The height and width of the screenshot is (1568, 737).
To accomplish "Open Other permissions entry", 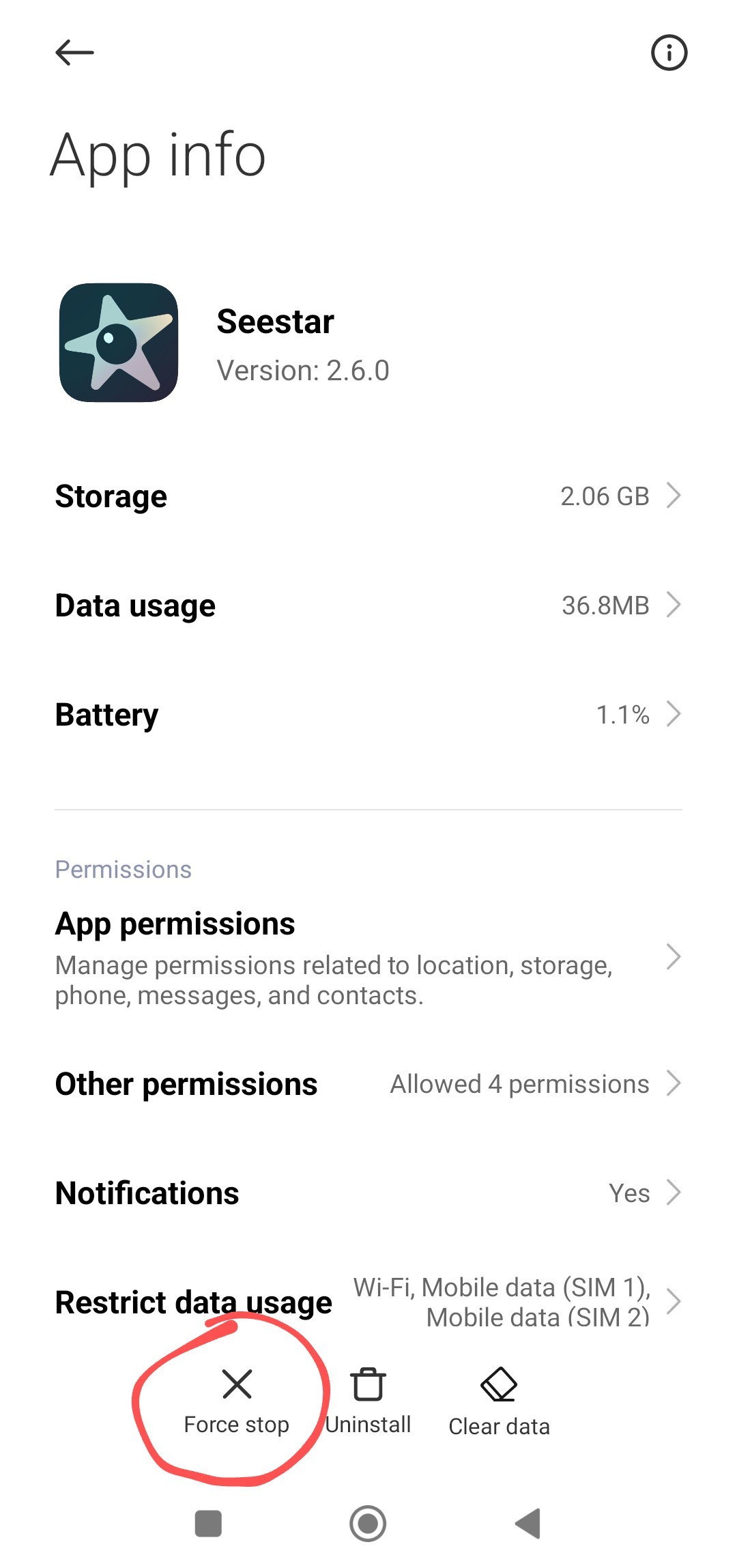I will point(369,1084).
